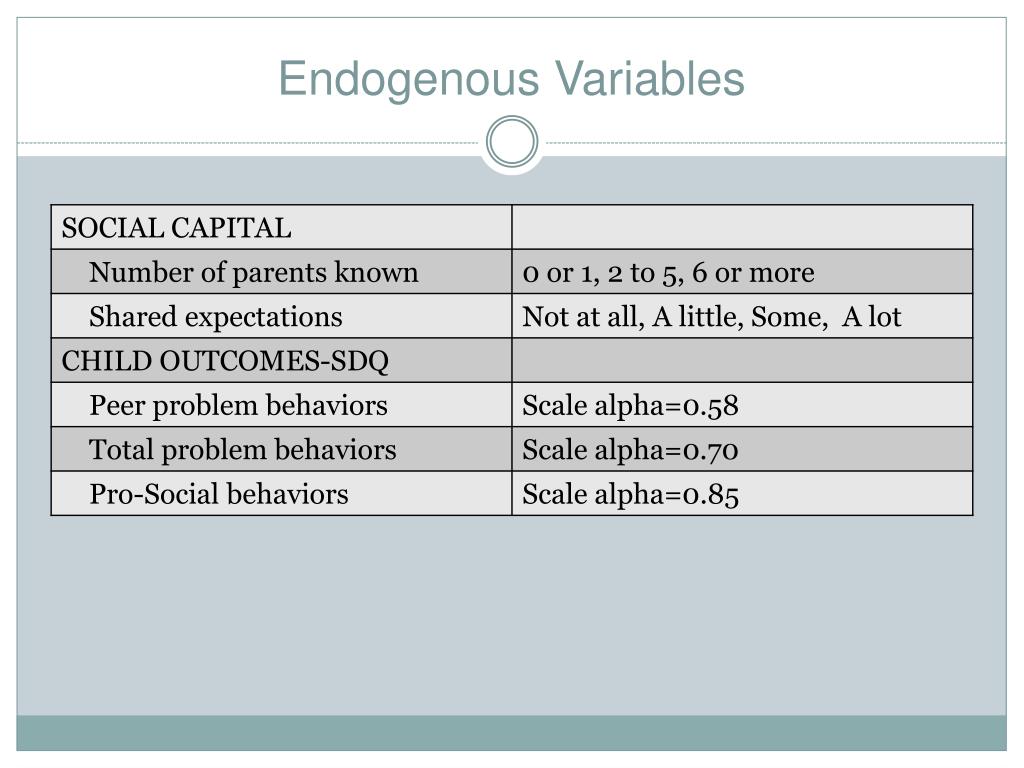Select the Endogenous Variables slide title

pyautogui.click(x=511, y=79)
